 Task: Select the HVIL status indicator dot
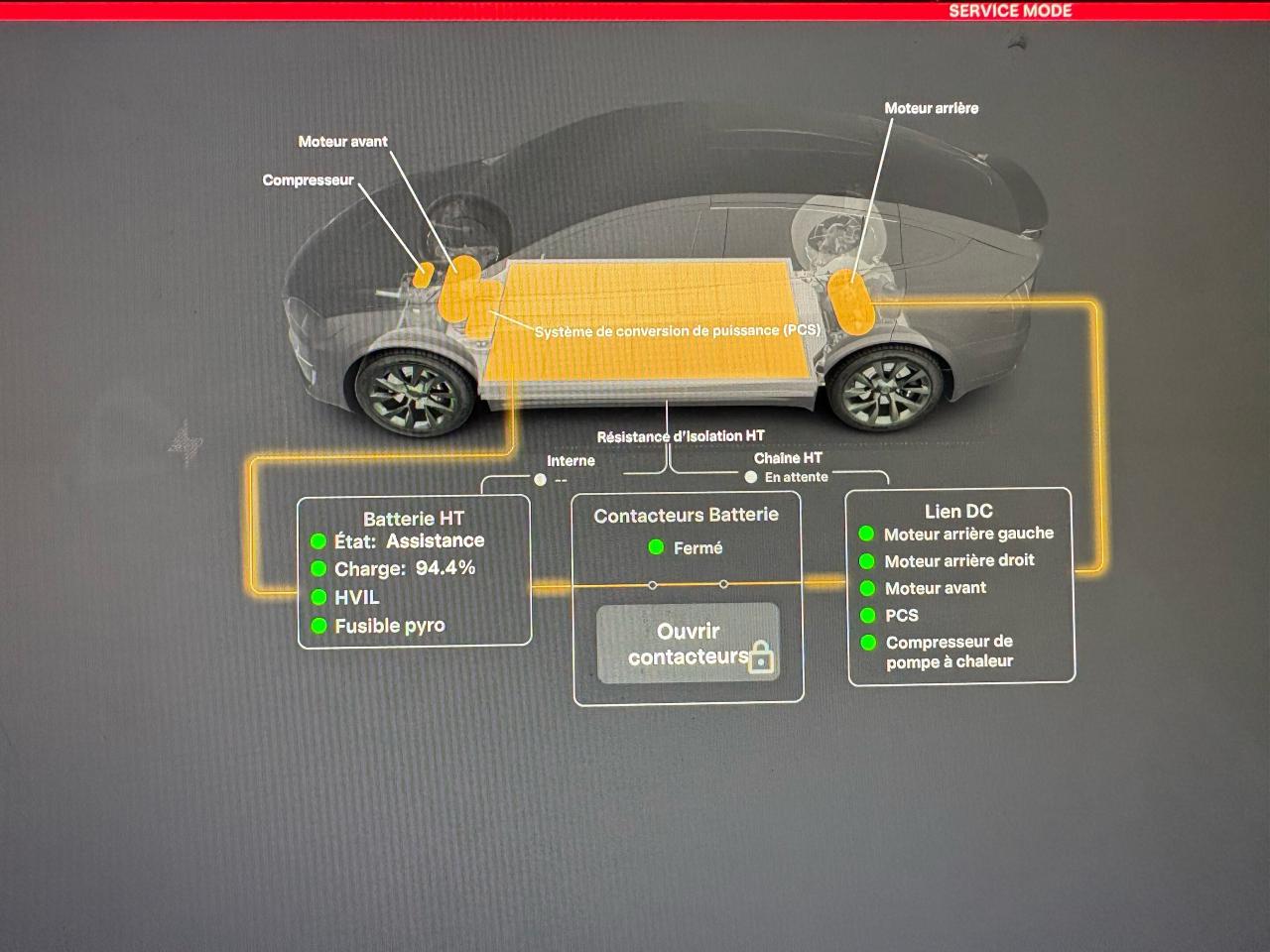[x=318, y=597]
